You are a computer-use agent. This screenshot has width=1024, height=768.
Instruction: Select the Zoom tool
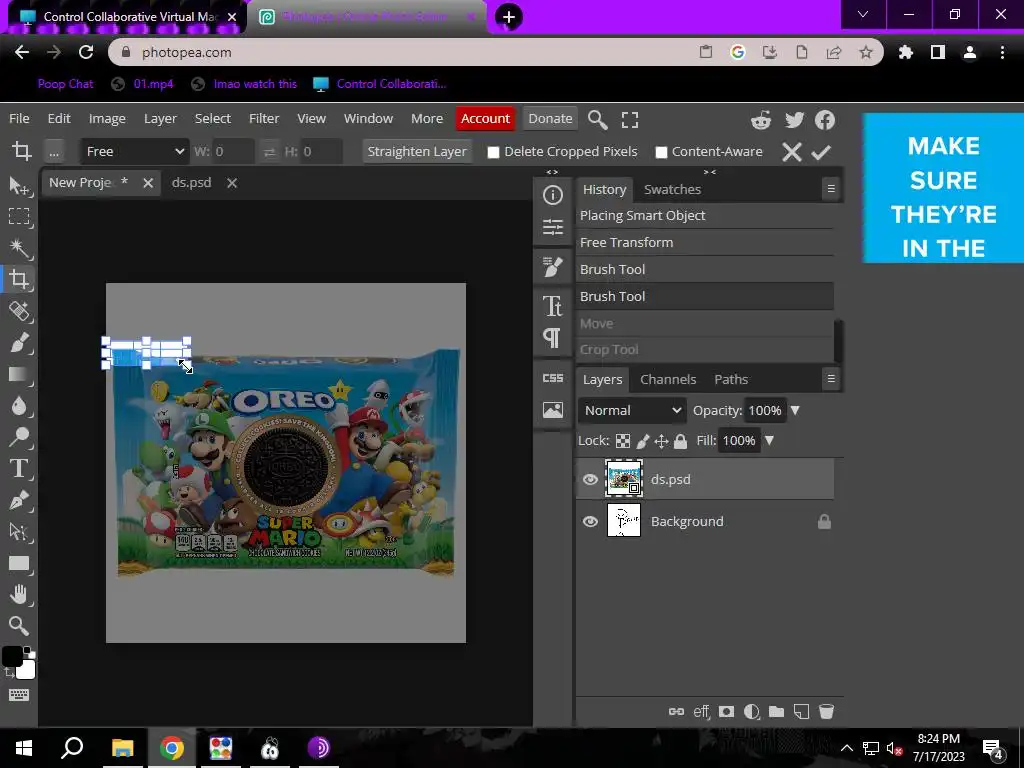[19, 626]
